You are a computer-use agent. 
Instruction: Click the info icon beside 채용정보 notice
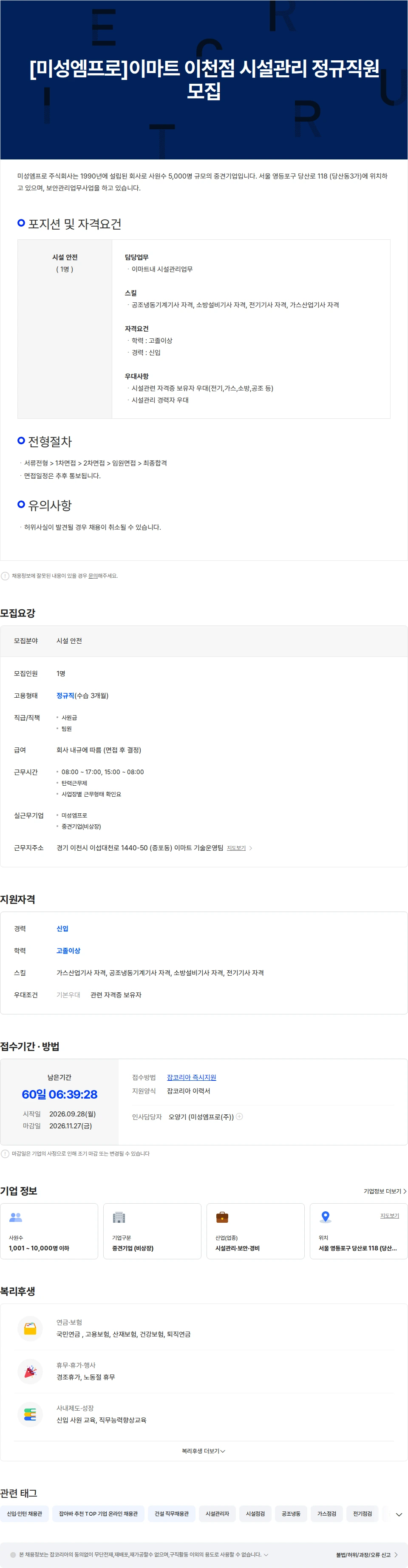(x=5, y=576)
